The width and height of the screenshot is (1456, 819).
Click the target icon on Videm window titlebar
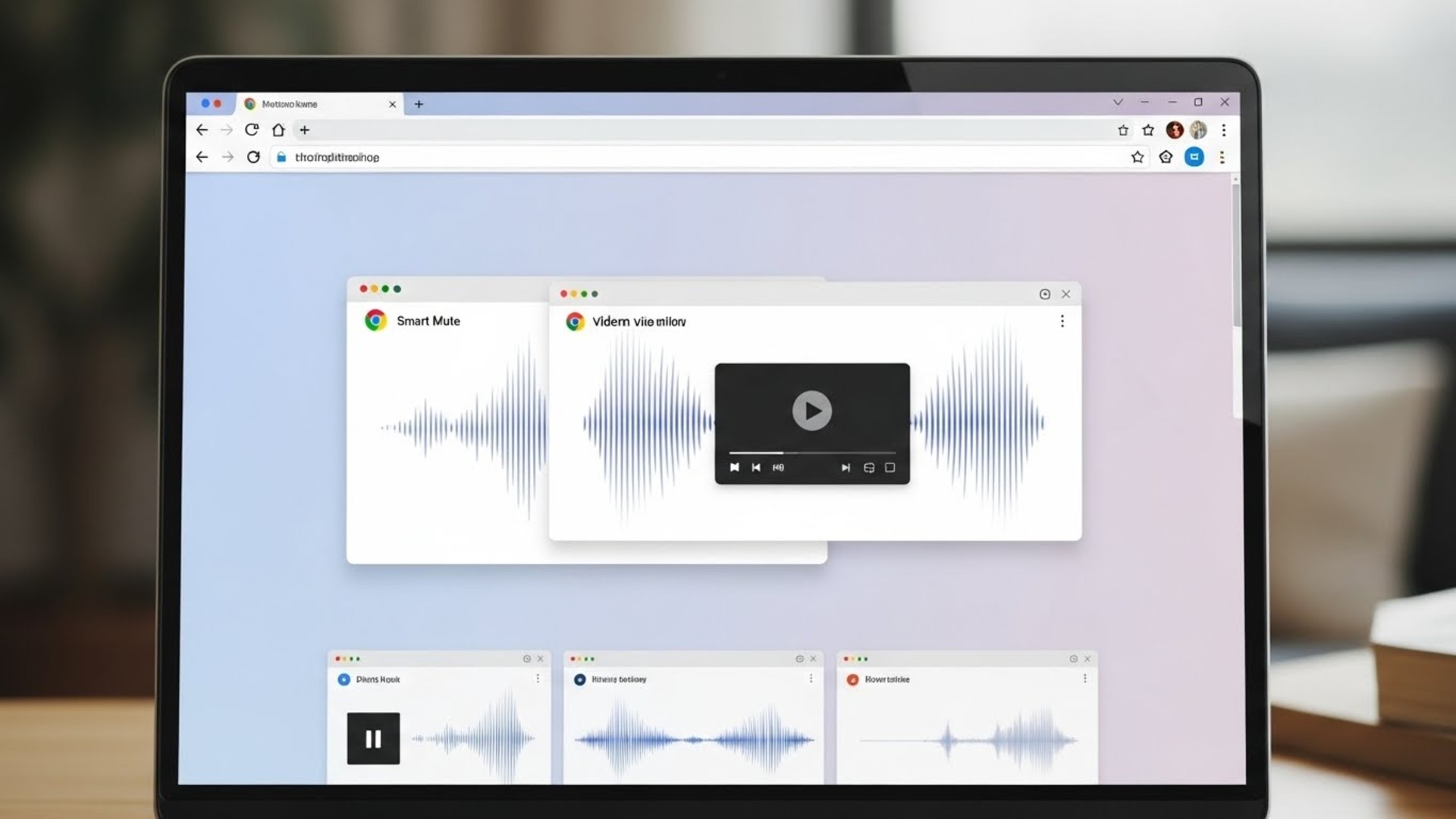coord(1044,294)
